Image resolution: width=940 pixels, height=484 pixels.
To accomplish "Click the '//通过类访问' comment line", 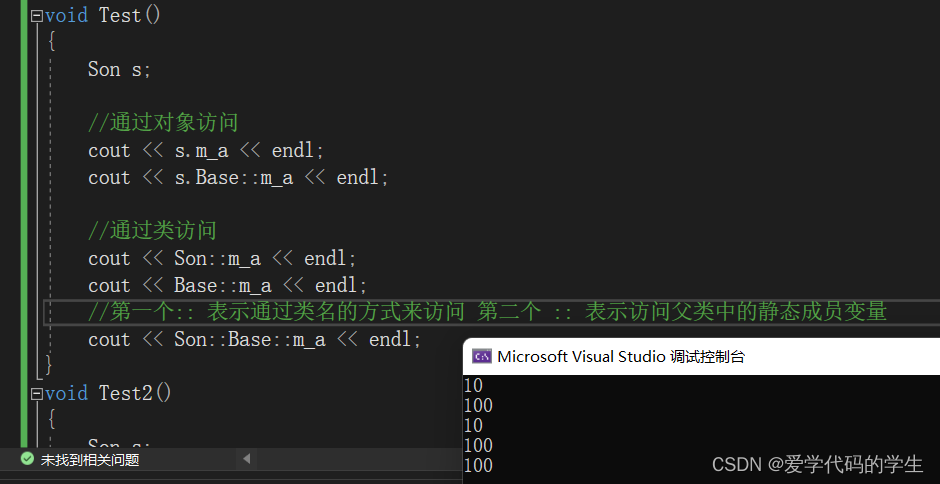I will [152, 231].
